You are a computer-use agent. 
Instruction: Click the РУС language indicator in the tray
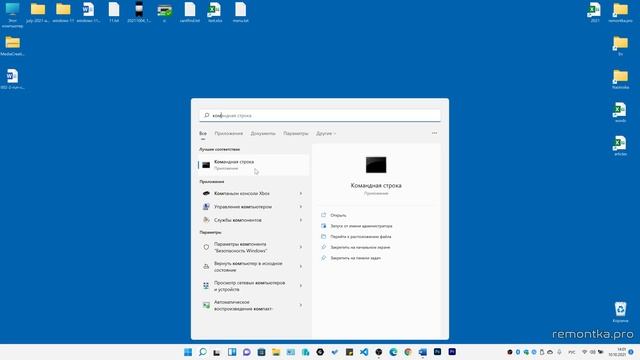coord(572,352)
